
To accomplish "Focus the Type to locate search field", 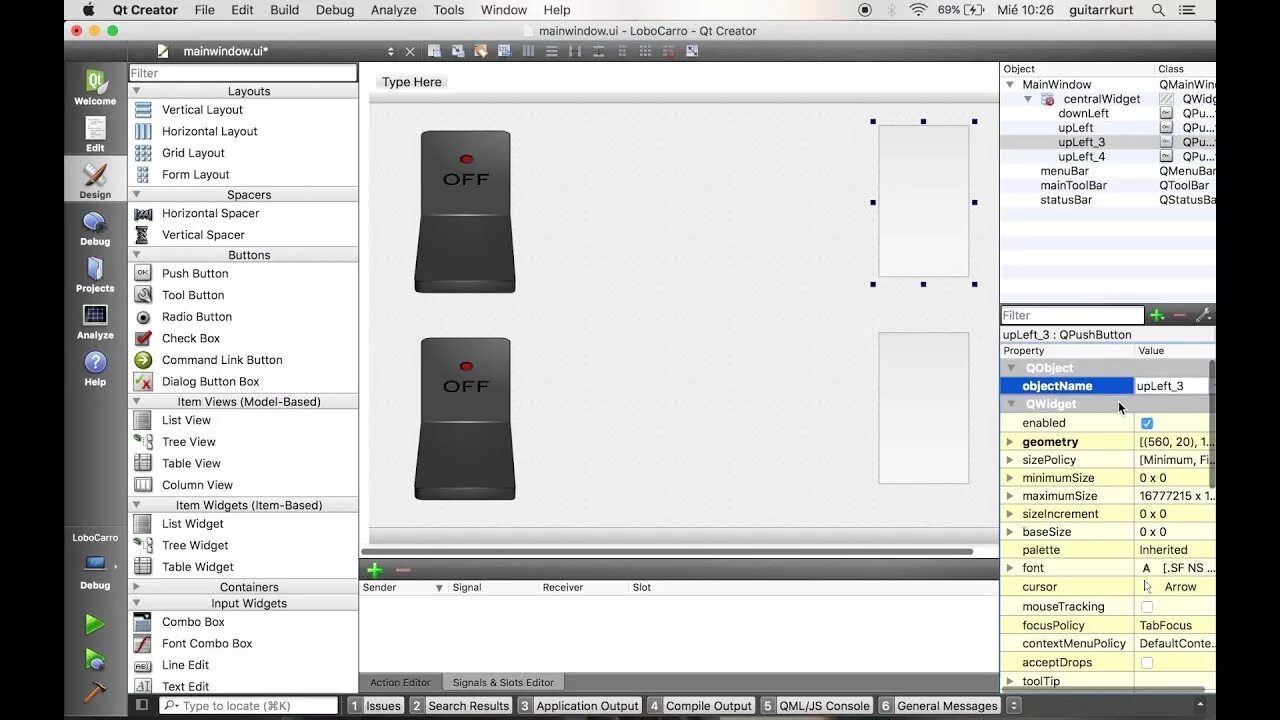I will click(x=249, y=706).
